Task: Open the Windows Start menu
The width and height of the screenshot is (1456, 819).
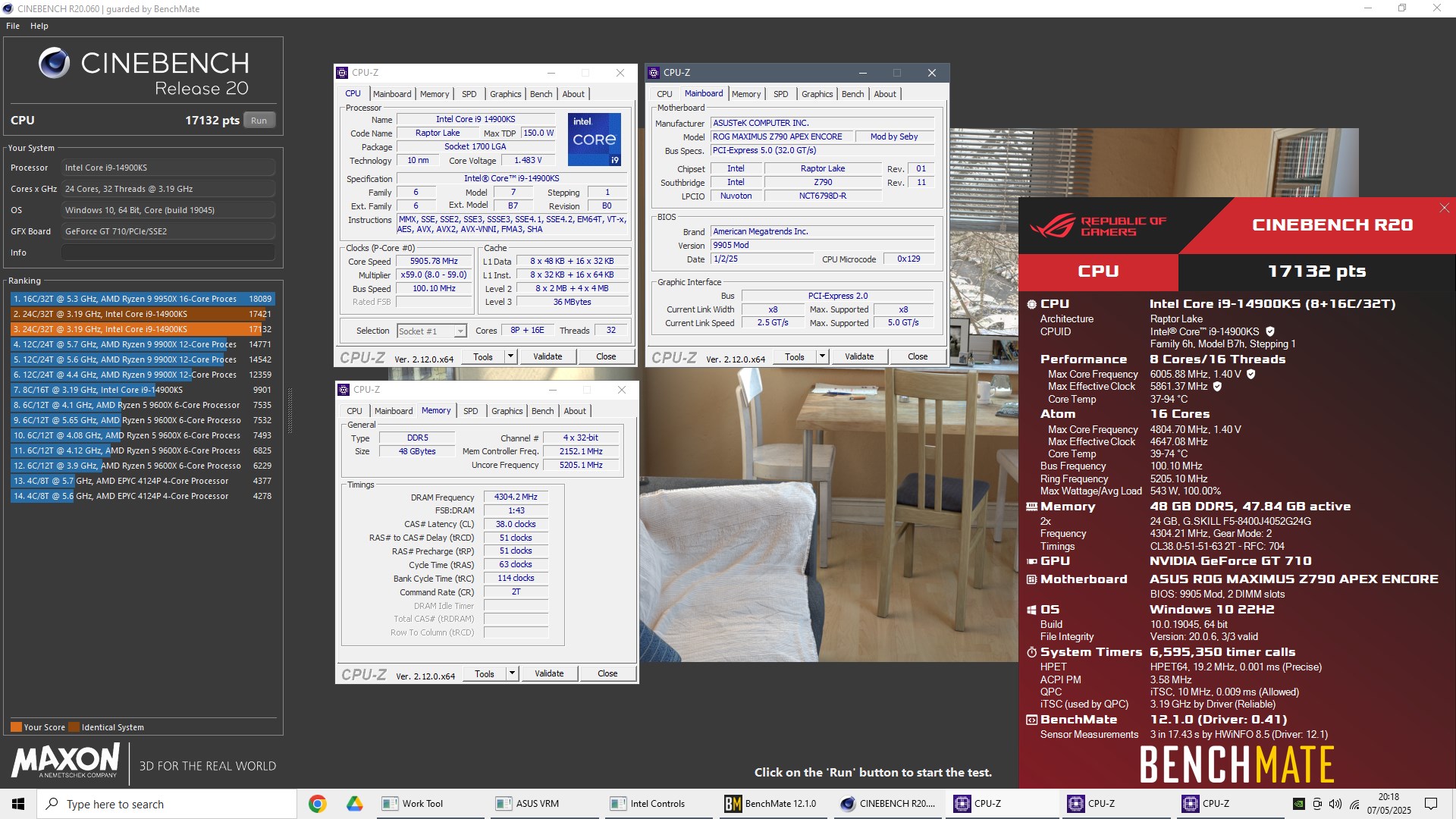Action: pyautogui.click(x=18, y=804)
